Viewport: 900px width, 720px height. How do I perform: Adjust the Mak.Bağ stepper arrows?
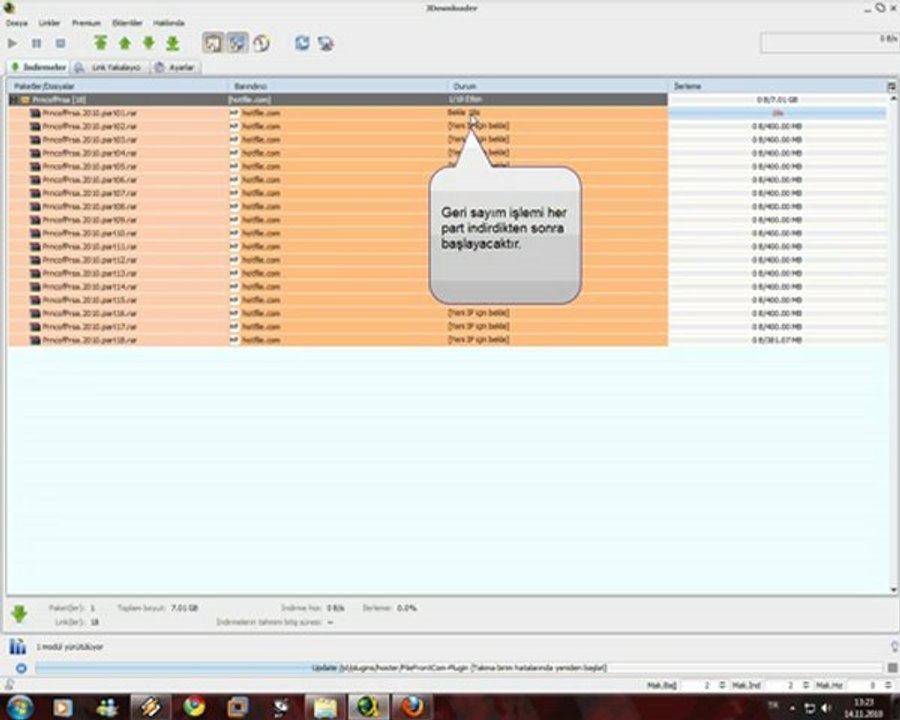(722, 686)
